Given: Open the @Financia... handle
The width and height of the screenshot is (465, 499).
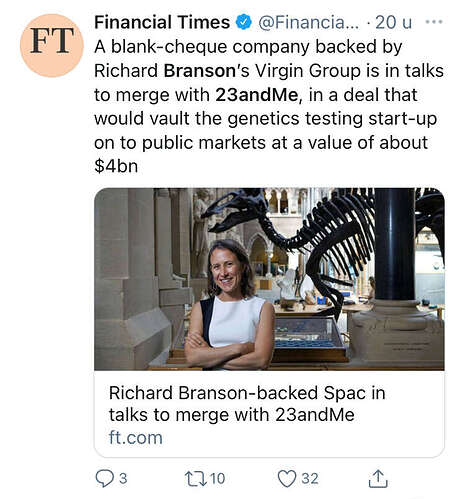Looking at the screenshot, I should point(309,23).
